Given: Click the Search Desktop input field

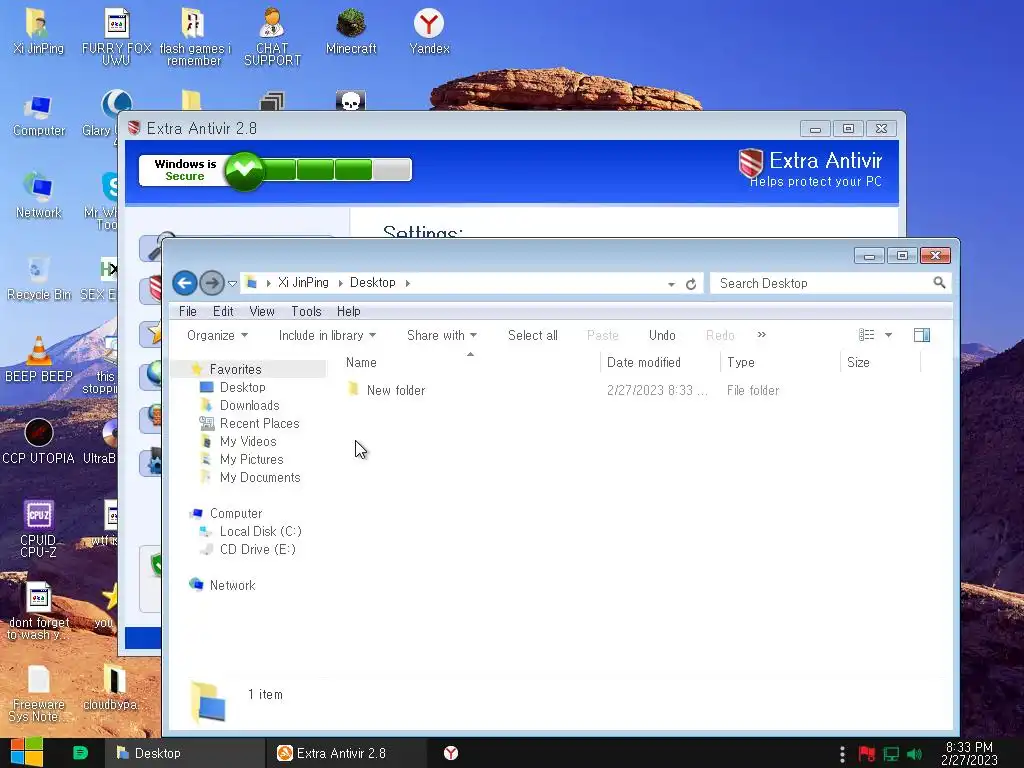Looking at the screenshot, I should (x=822, y=283).
